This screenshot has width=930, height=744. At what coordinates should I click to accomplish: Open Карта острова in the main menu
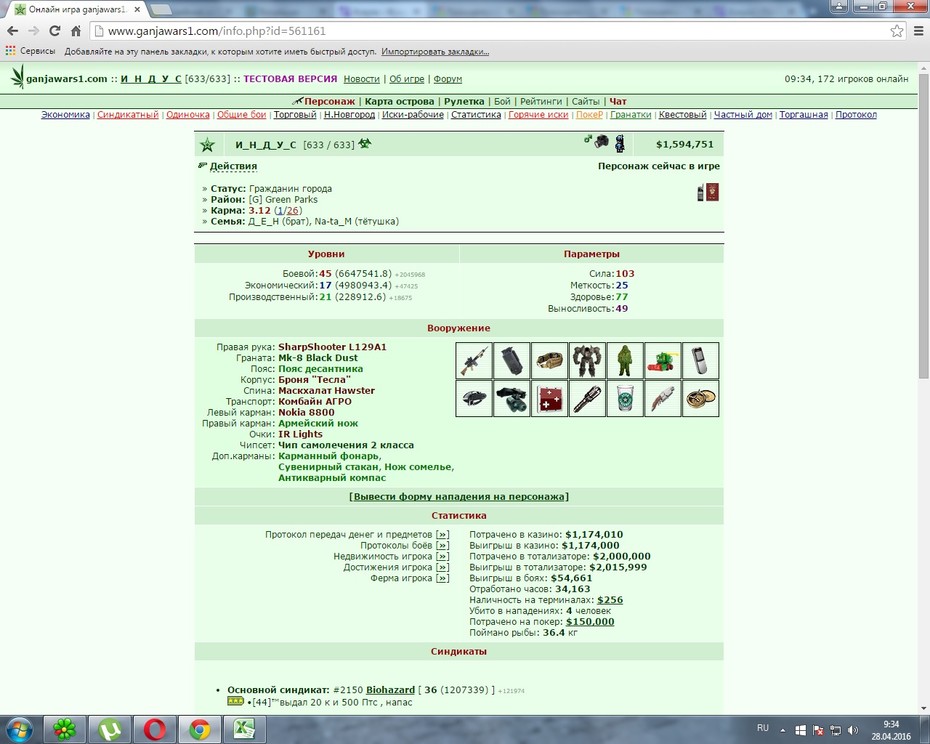click(399, 101)
